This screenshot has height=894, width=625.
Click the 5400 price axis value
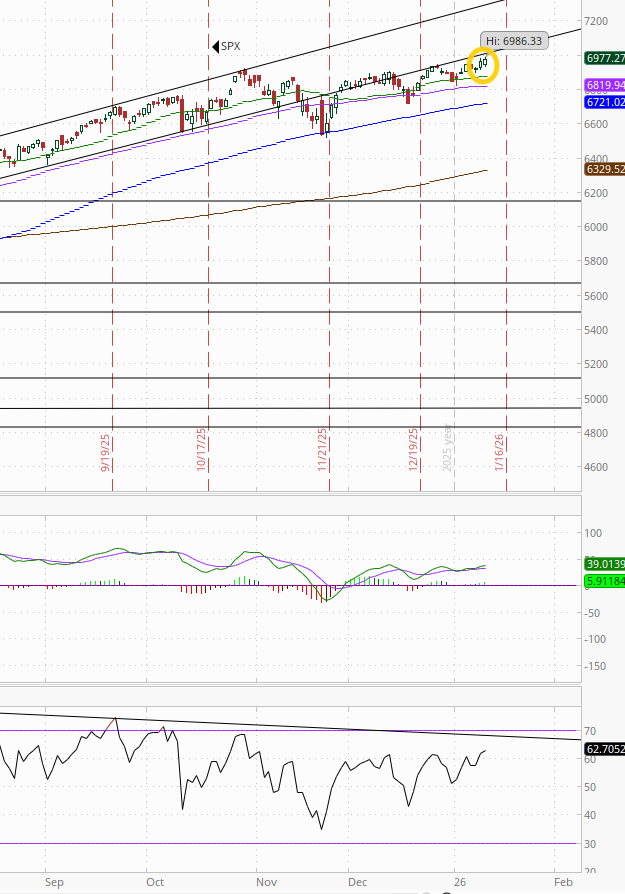click(x=596, y=330)
